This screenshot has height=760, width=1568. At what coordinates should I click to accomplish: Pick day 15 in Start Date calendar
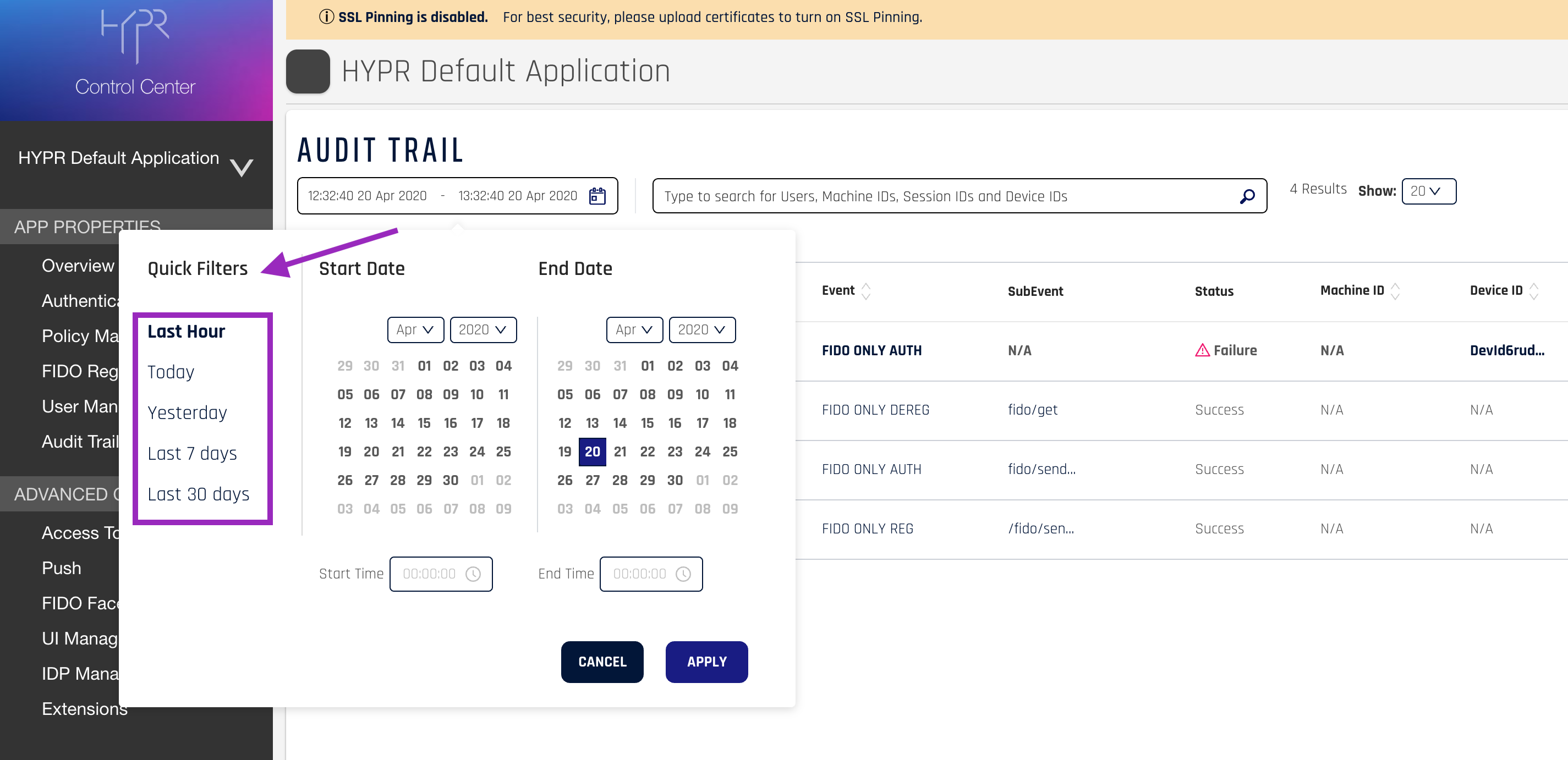click(424, 423)
